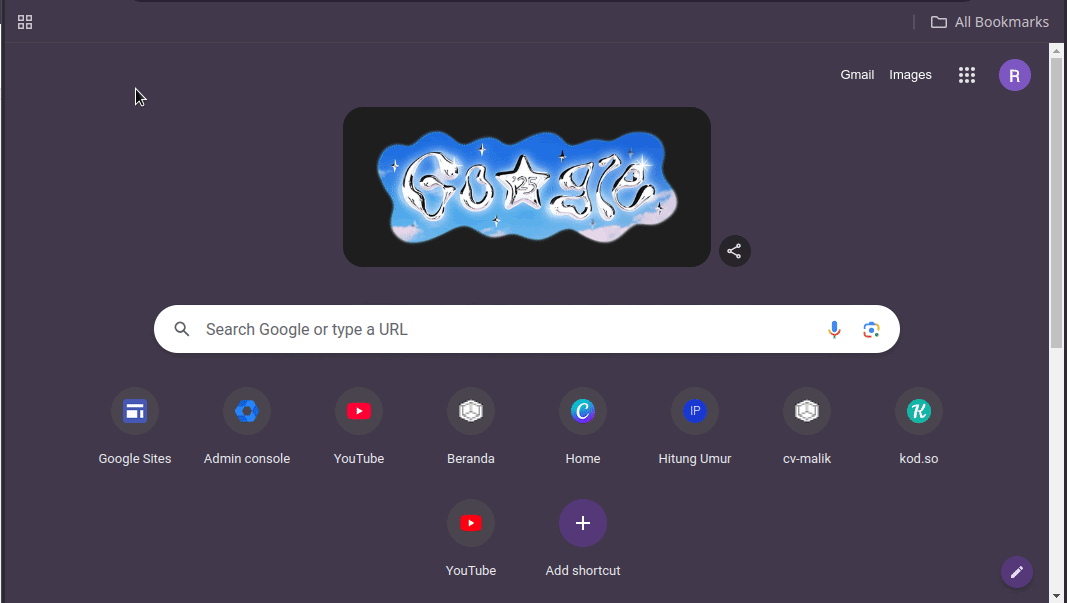Open the Hitung Umur shortcut
The height and width of the screenshot is (603, 1067).
tap(695, 411)
